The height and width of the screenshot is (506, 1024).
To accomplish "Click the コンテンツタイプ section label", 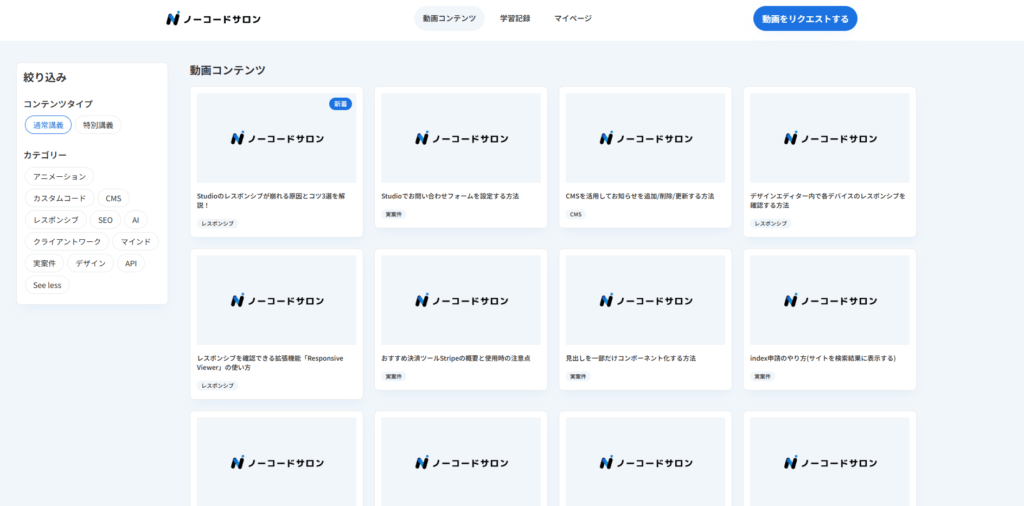I will [x=58, y=104].
